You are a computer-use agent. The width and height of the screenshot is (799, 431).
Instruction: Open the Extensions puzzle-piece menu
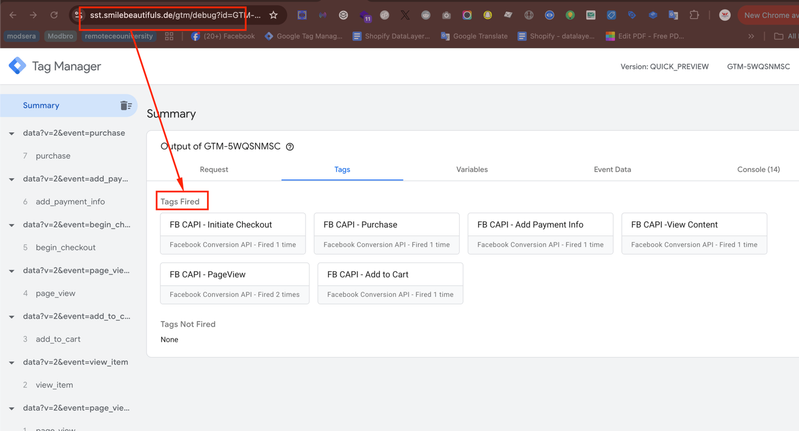pyautogui.click(x=694, y=15)
